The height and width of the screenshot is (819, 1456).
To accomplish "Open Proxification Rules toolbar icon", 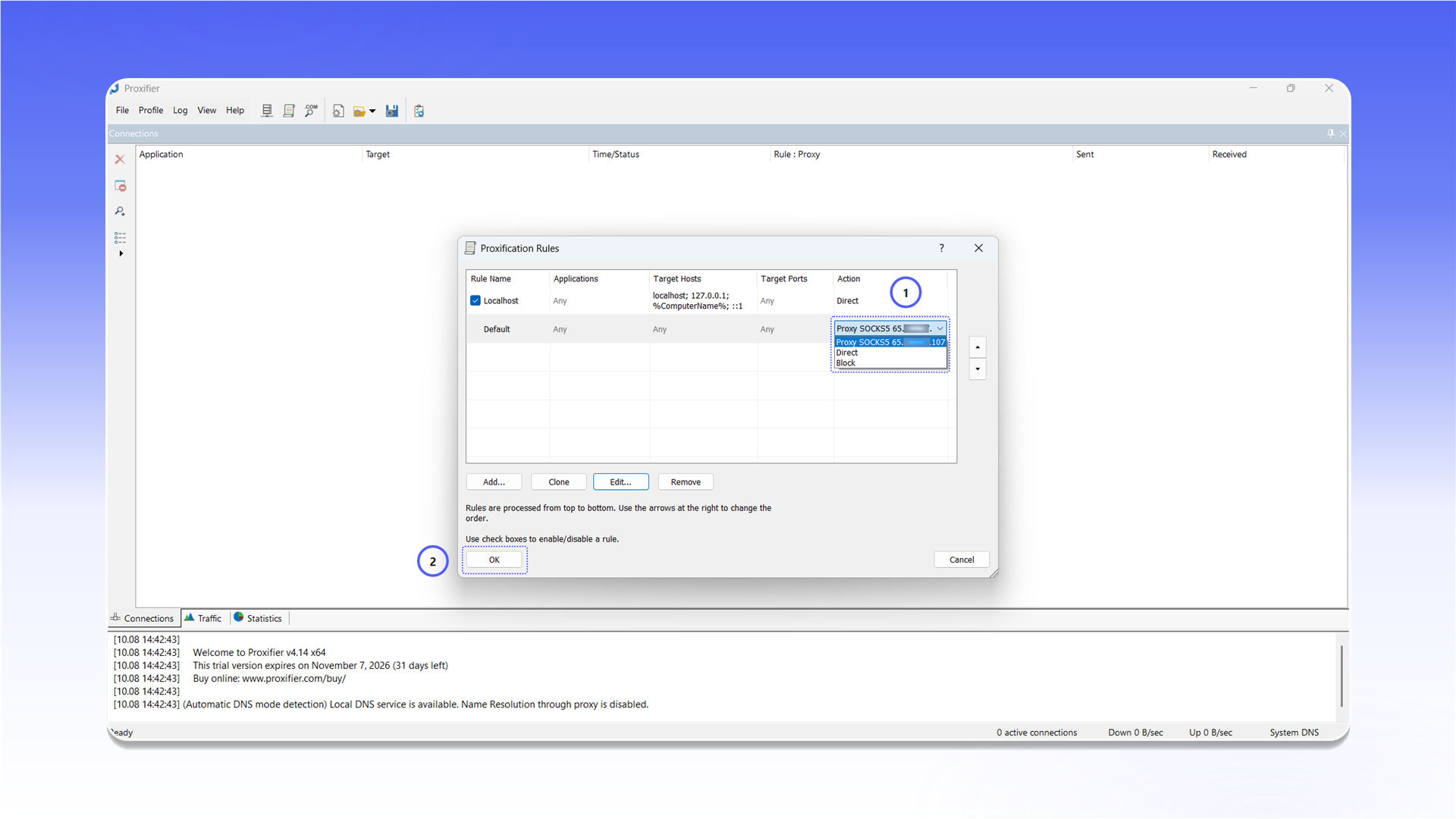I will [289, 111].
